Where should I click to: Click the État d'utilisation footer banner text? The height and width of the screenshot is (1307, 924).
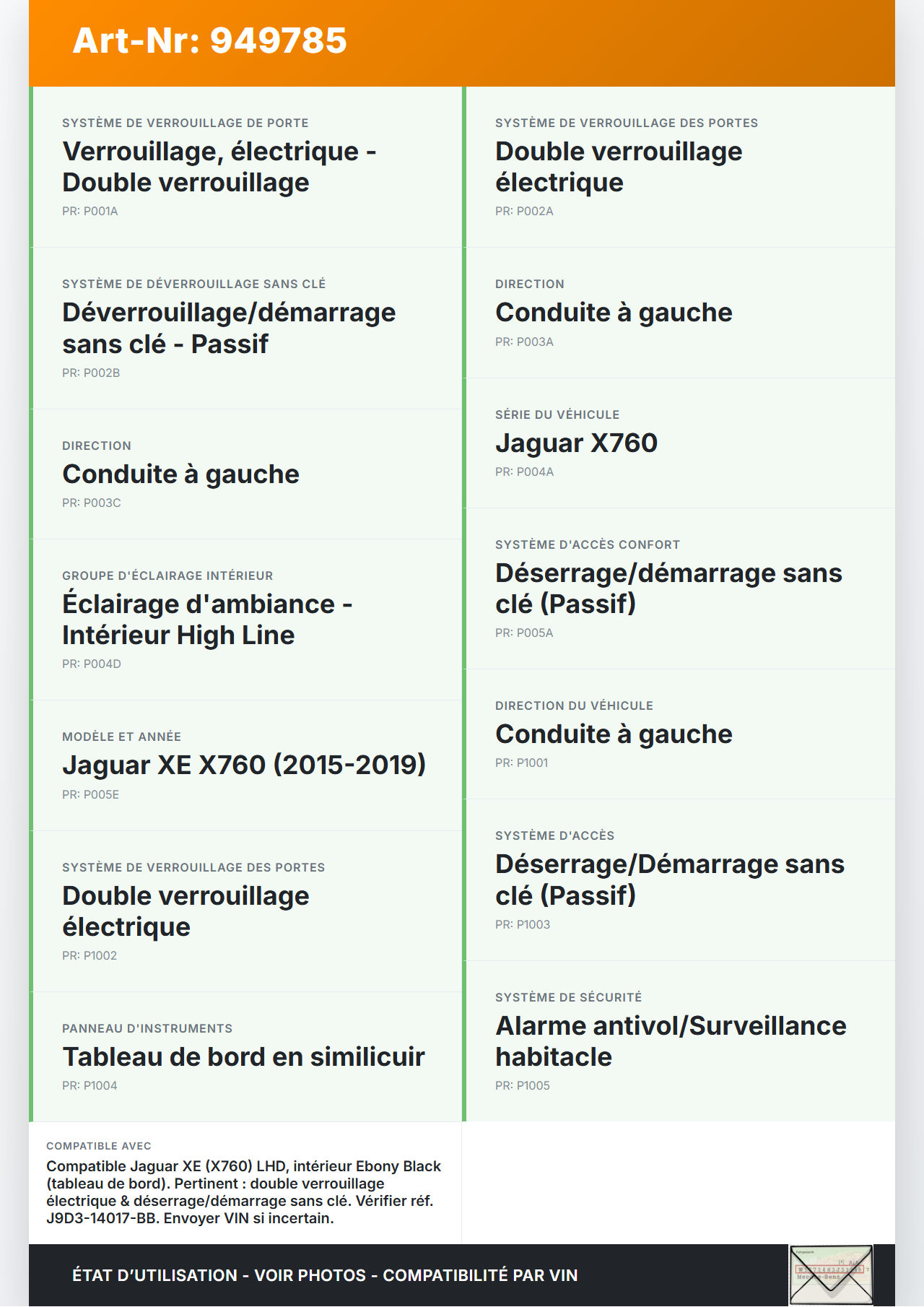[x=325, y=1275]
